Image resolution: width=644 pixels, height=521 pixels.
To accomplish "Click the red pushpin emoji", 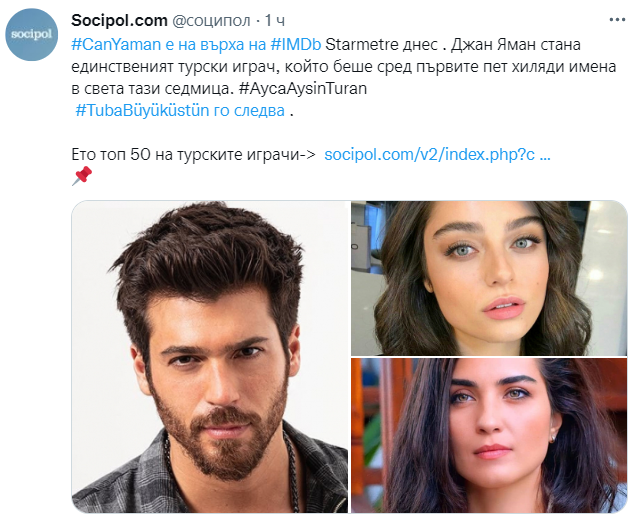I will point(82,176).
